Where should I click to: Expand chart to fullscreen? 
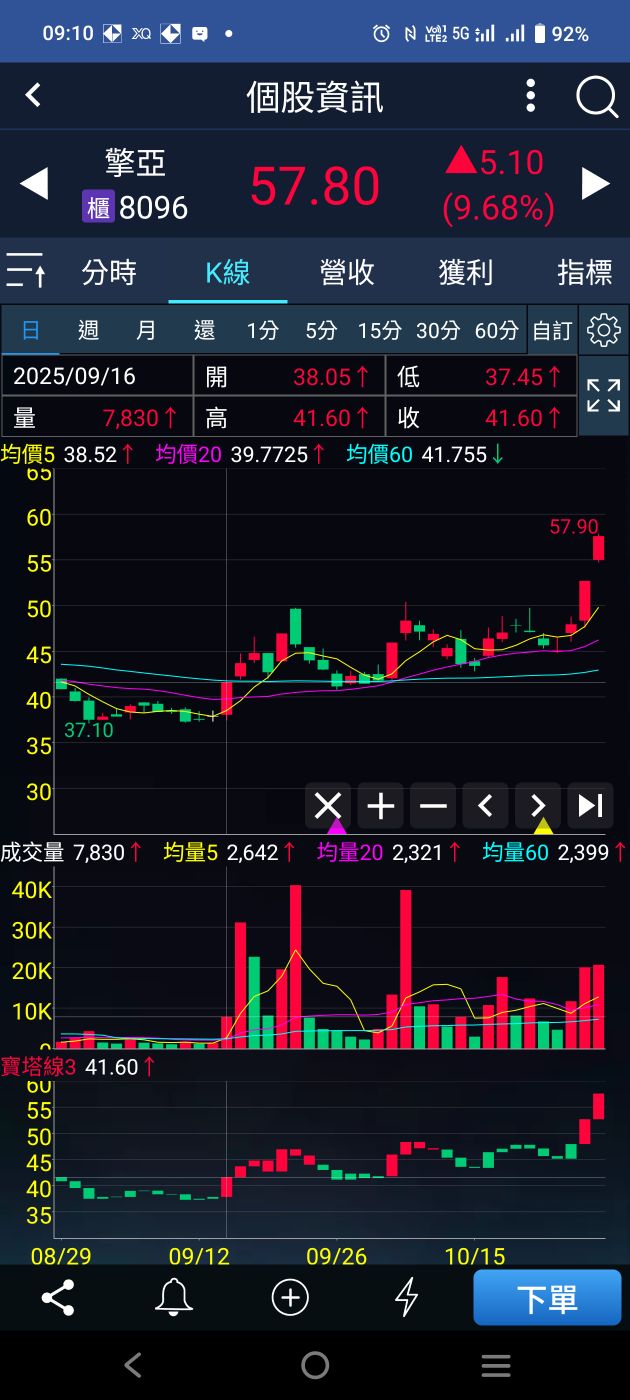604,396
